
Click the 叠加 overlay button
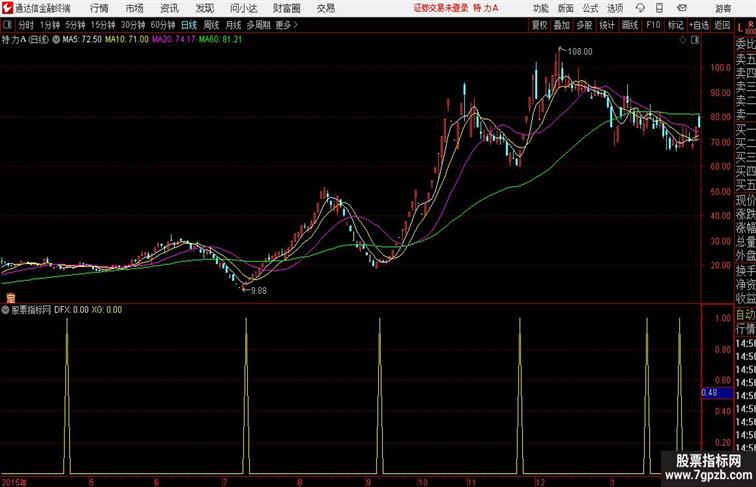(562, 25)
